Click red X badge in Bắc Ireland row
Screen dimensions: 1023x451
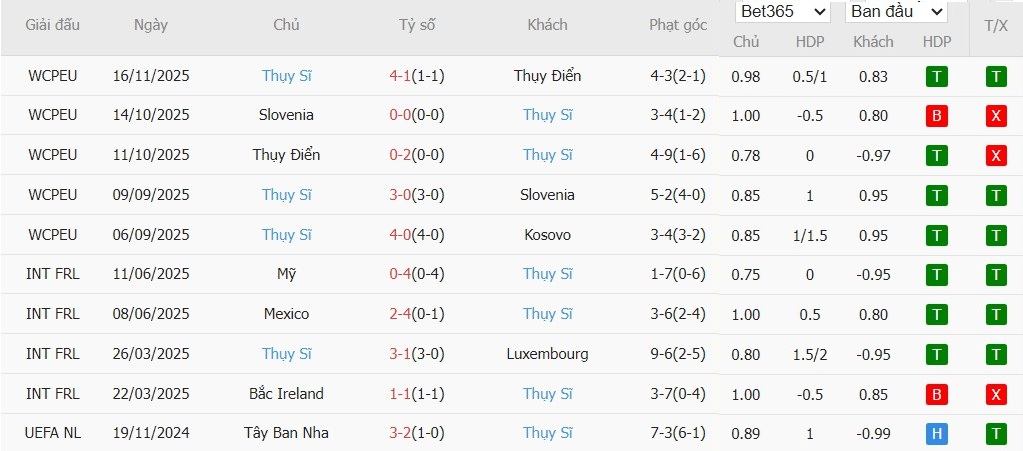pos(996,394)
